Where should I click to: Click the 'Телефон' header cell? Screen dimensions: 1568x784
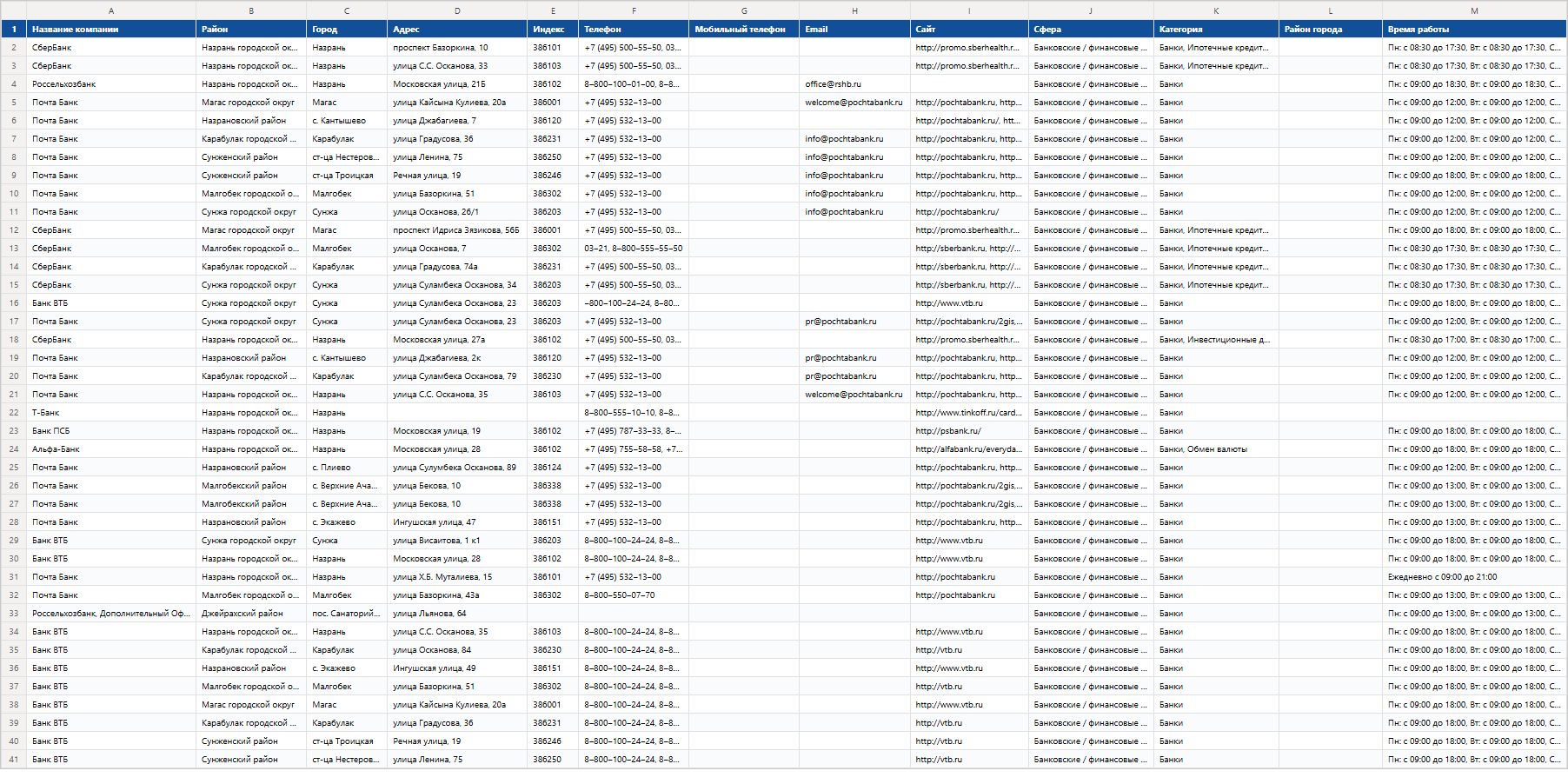(x=634, y=29)
